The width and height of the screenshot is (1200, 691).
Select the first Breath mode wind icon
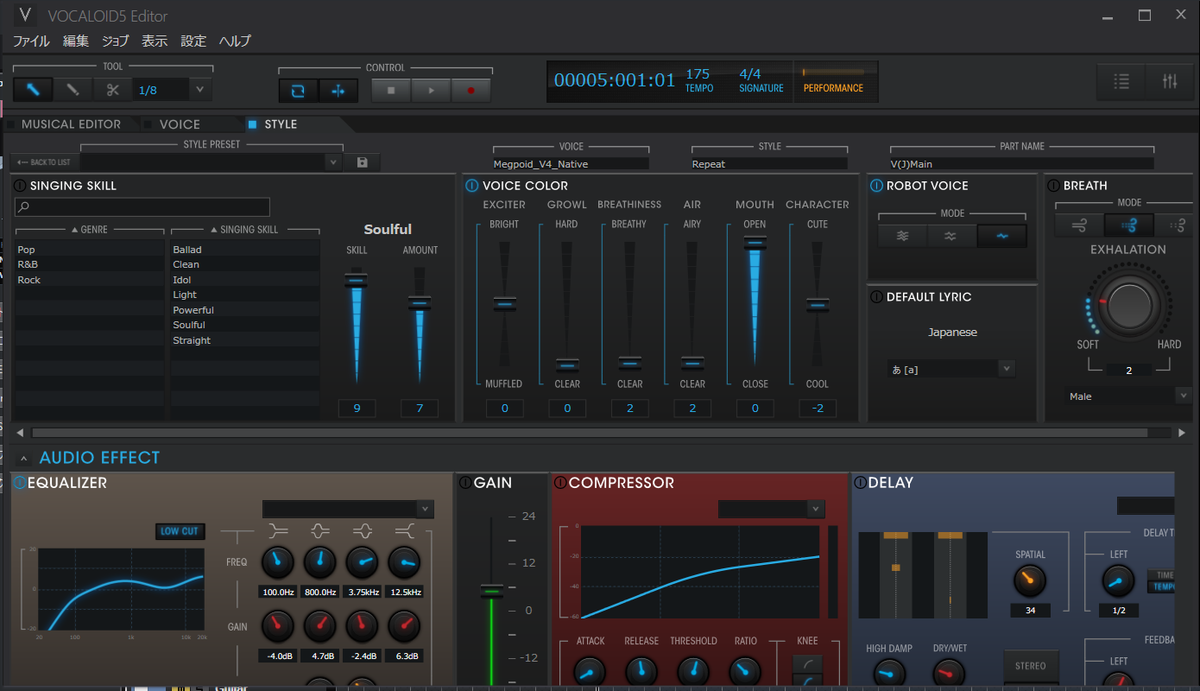click(1080, 225)
